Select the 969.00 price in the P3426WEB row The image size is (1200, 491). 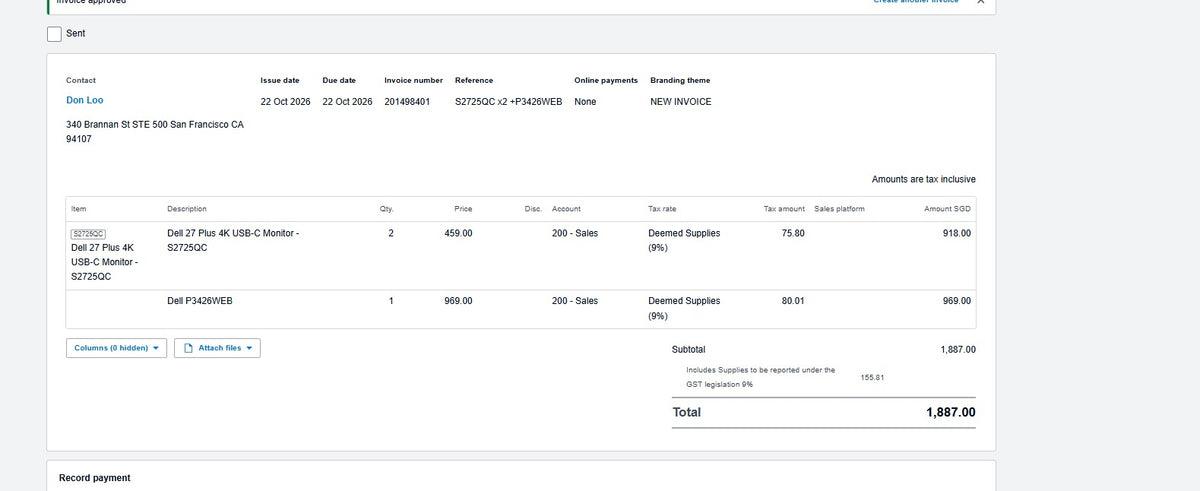(458, 300)
